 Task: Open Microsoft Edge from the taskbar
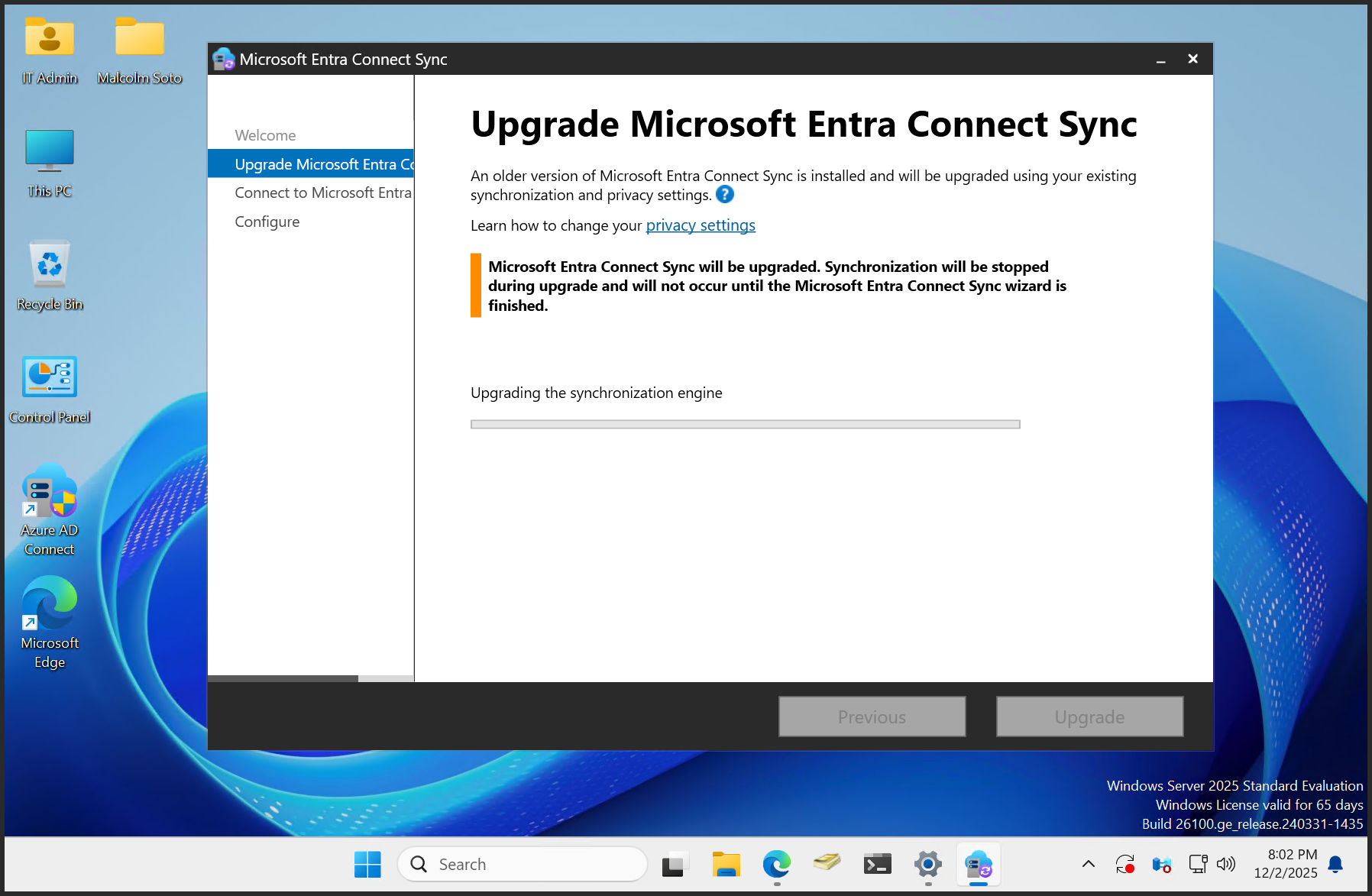tap(776, 864)
